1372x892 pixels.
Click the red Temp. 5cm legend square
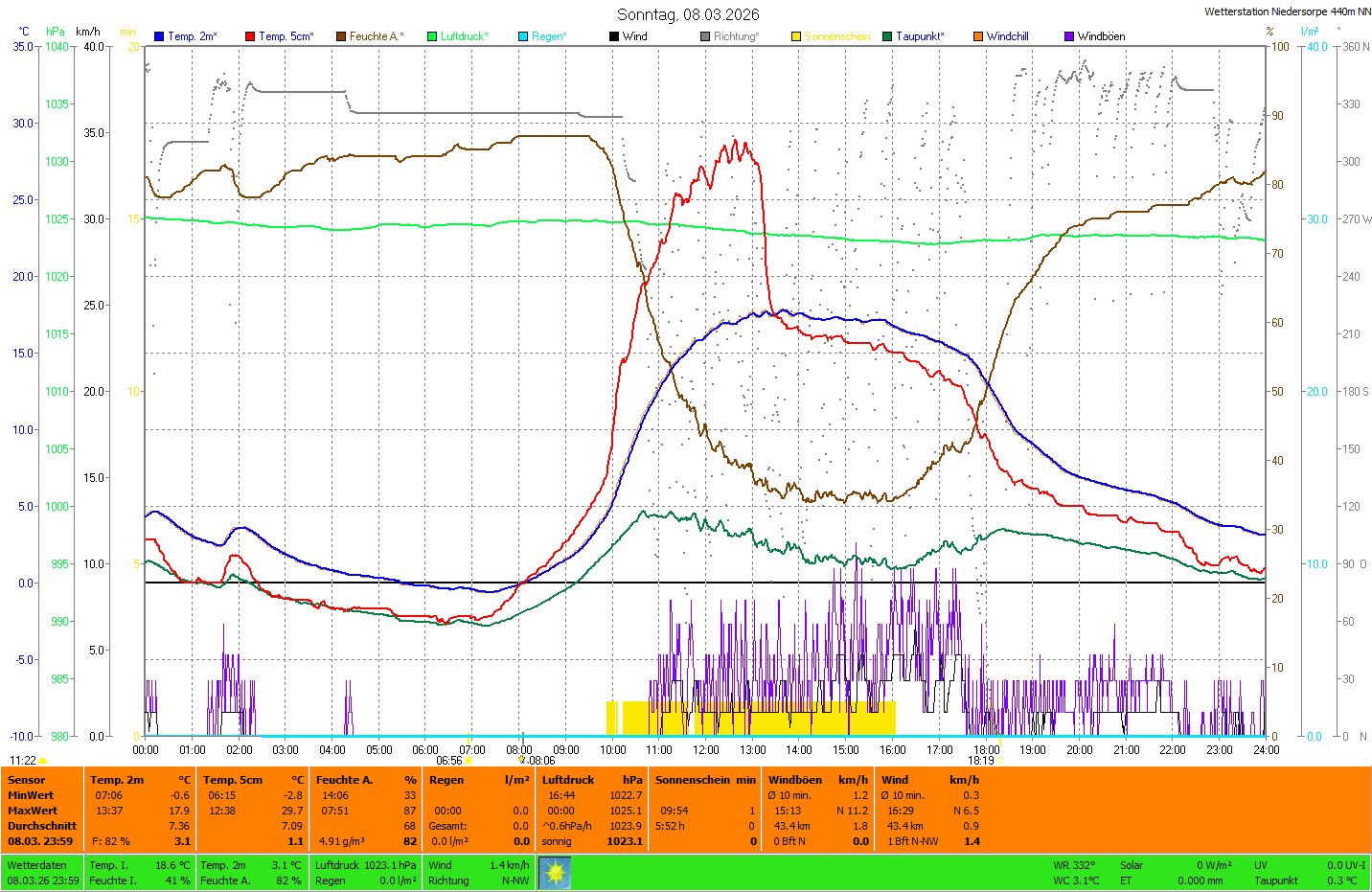250,36
